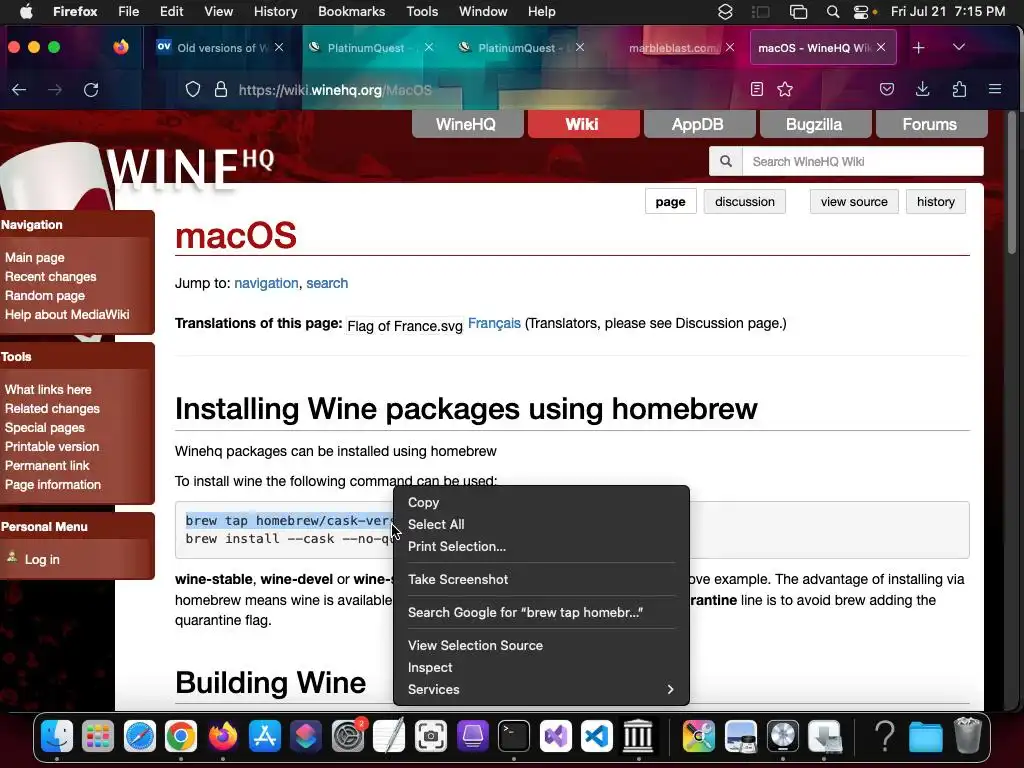The width and height of the screenshot is (1024, 768).
Task: Open App Store from the dock
Action: coord(264,736)
